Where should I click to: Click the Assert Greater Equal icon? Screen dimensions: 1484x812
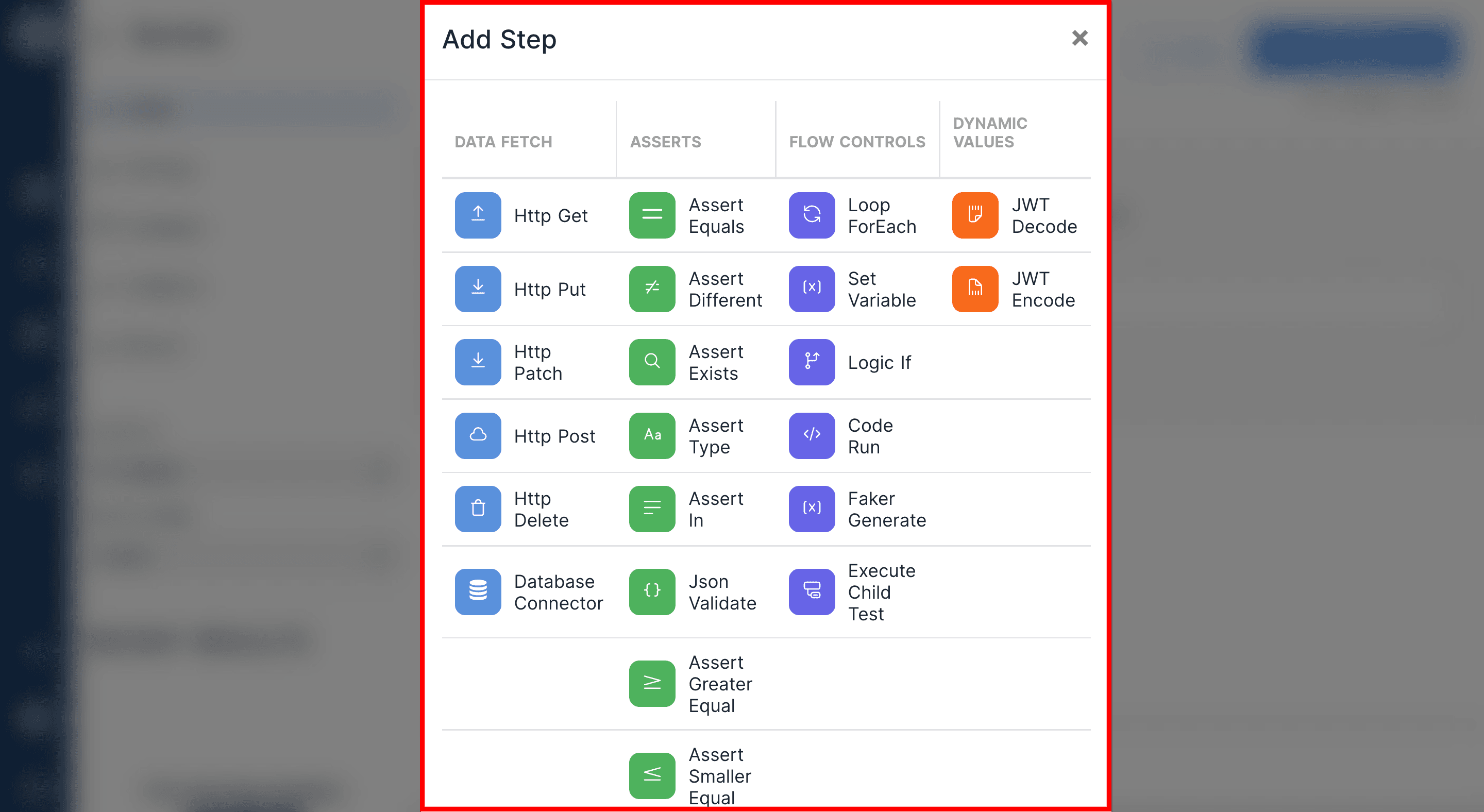651,683
